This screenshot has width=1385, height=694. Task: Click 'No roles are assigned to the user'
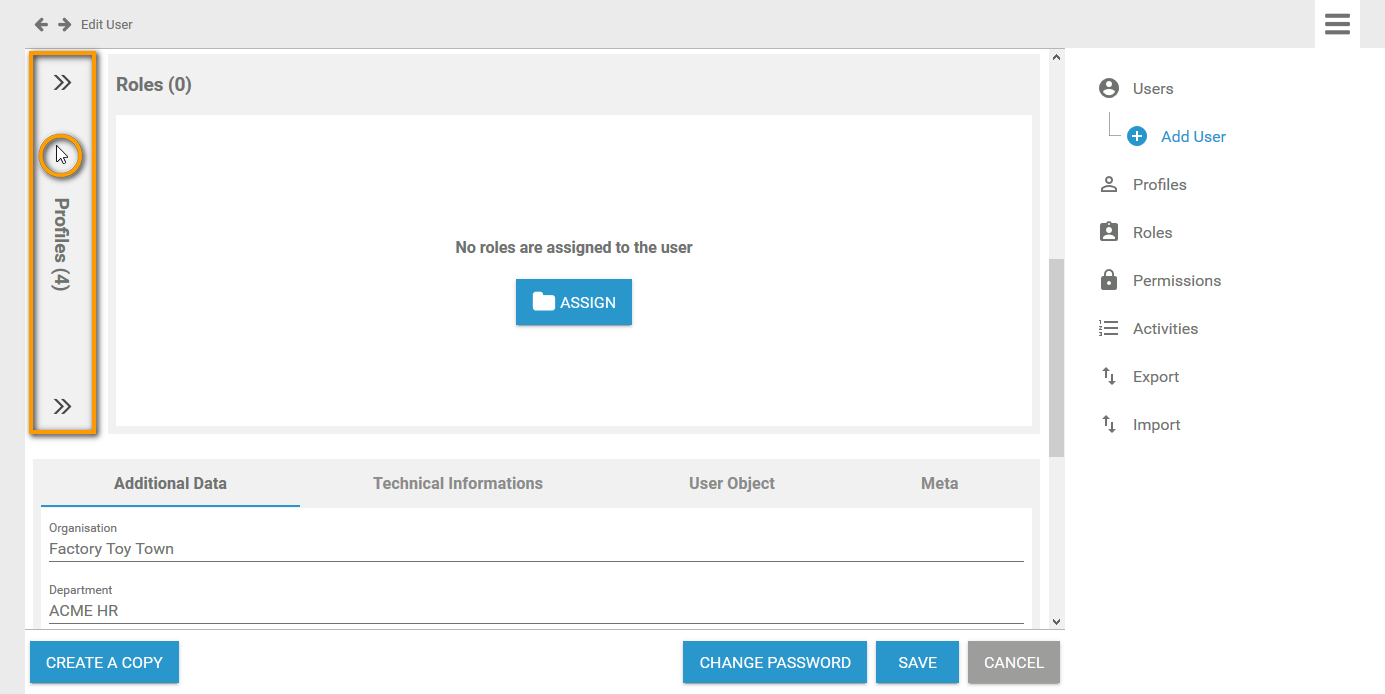coord(574,247)
